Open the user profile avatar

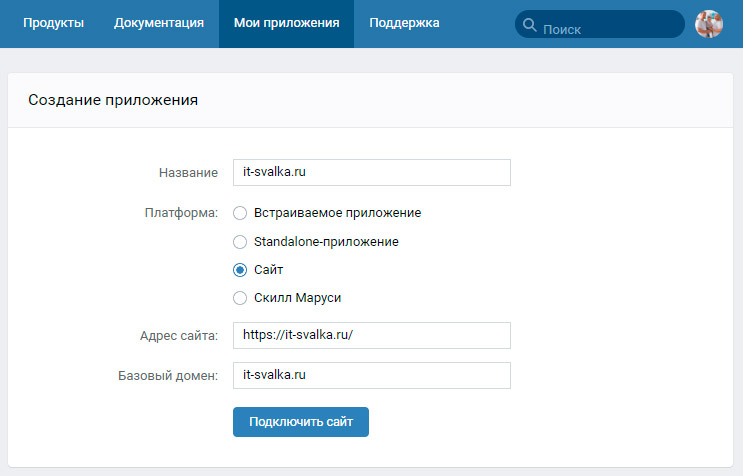pyautogui.click(x=708, y=24)
